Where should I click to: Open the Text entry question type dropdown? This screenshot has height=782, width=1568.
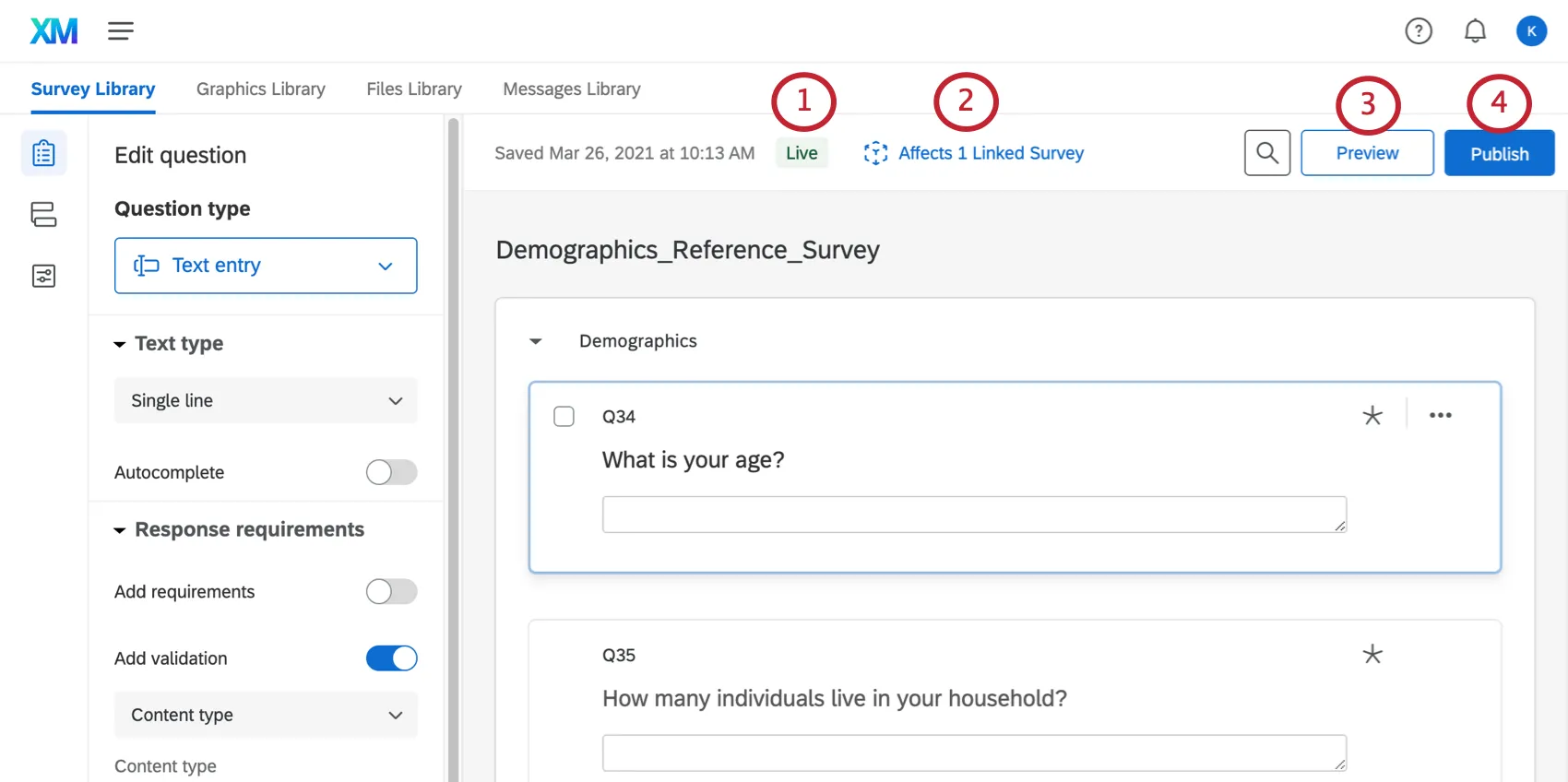click(266, 266)
